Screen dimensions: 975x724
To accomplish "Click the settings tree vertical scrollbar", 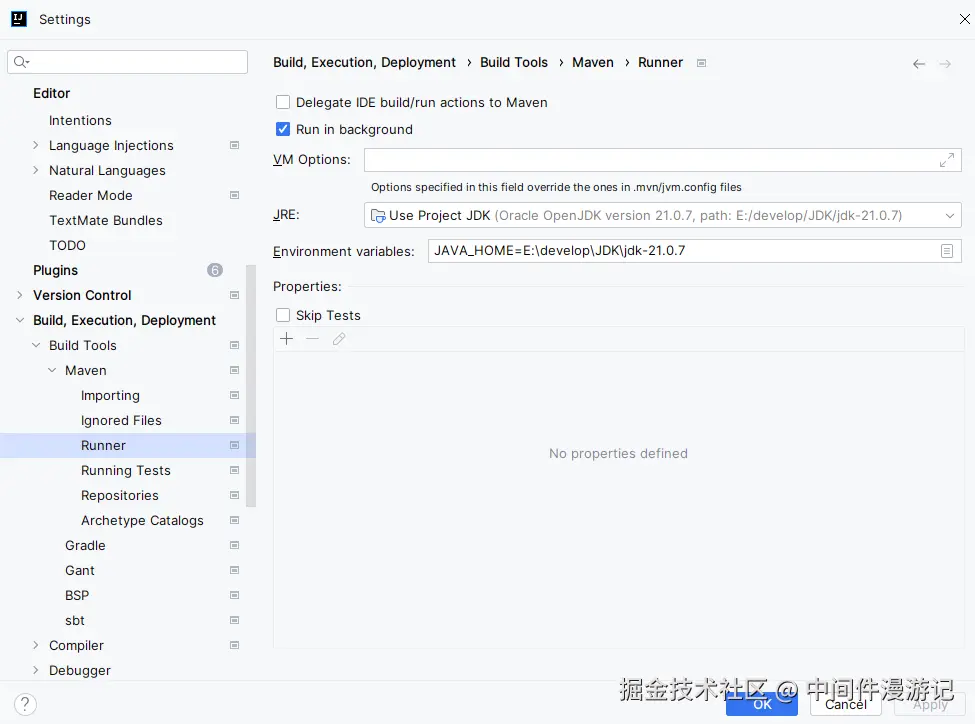I will 251,386.
